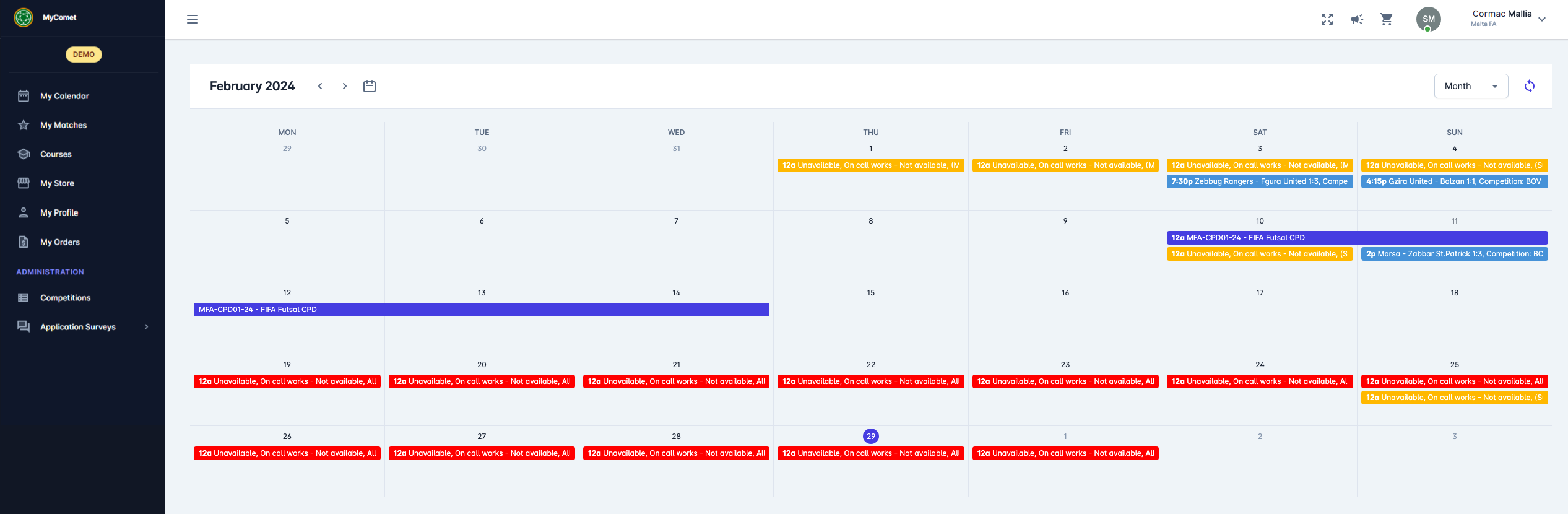The image size is (1568, 514).
Task: Open My Matches in sidebar
Action: pyautogui.click(x=63, y=125)
